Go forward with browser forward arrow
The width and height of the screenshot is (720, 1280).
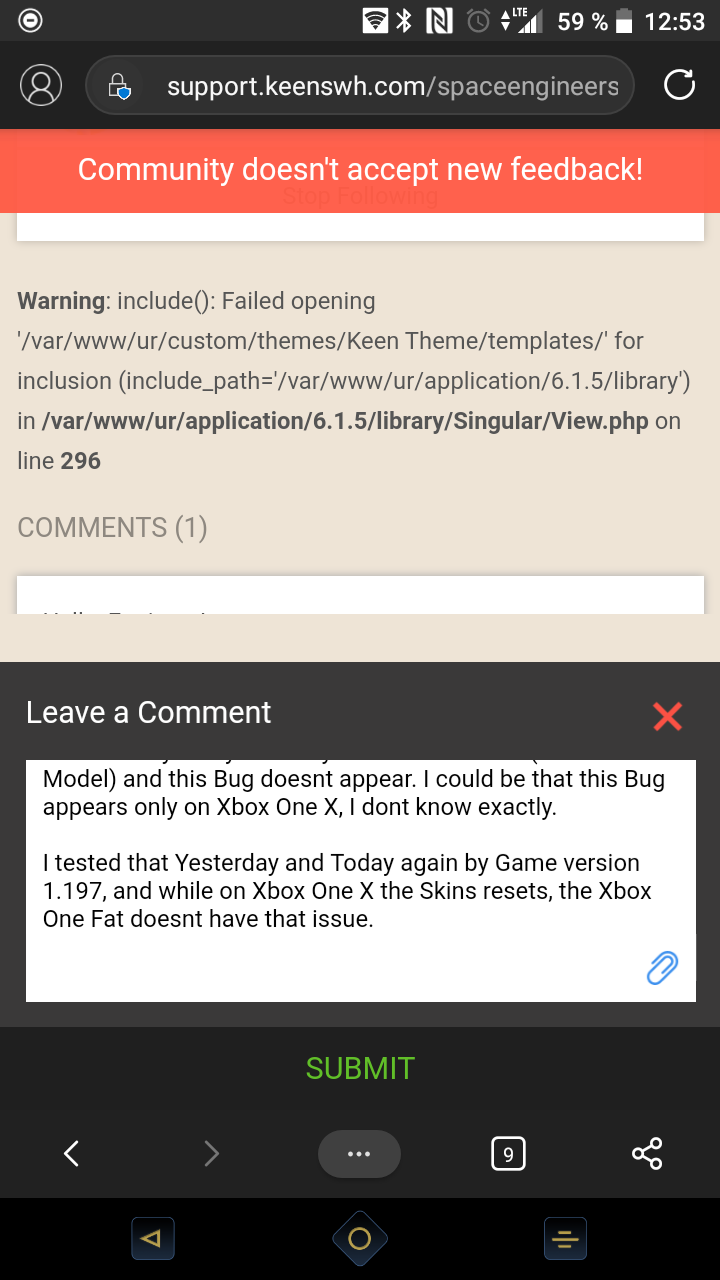pos(211,1154)
